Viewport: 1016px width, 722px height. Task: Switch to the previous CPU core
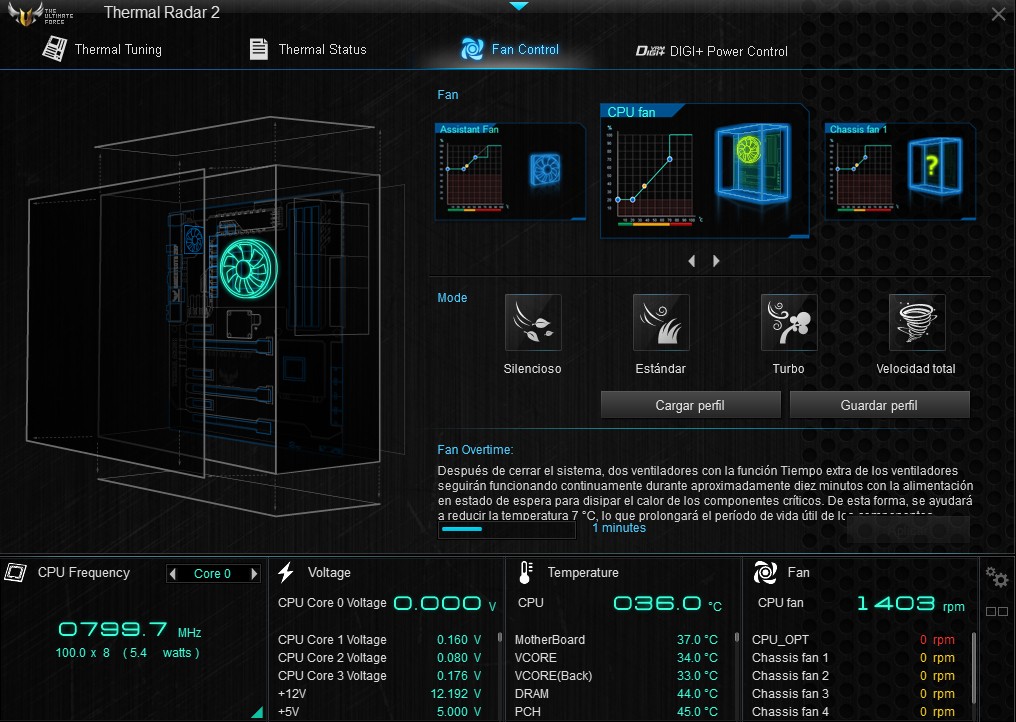pos(172,574)
